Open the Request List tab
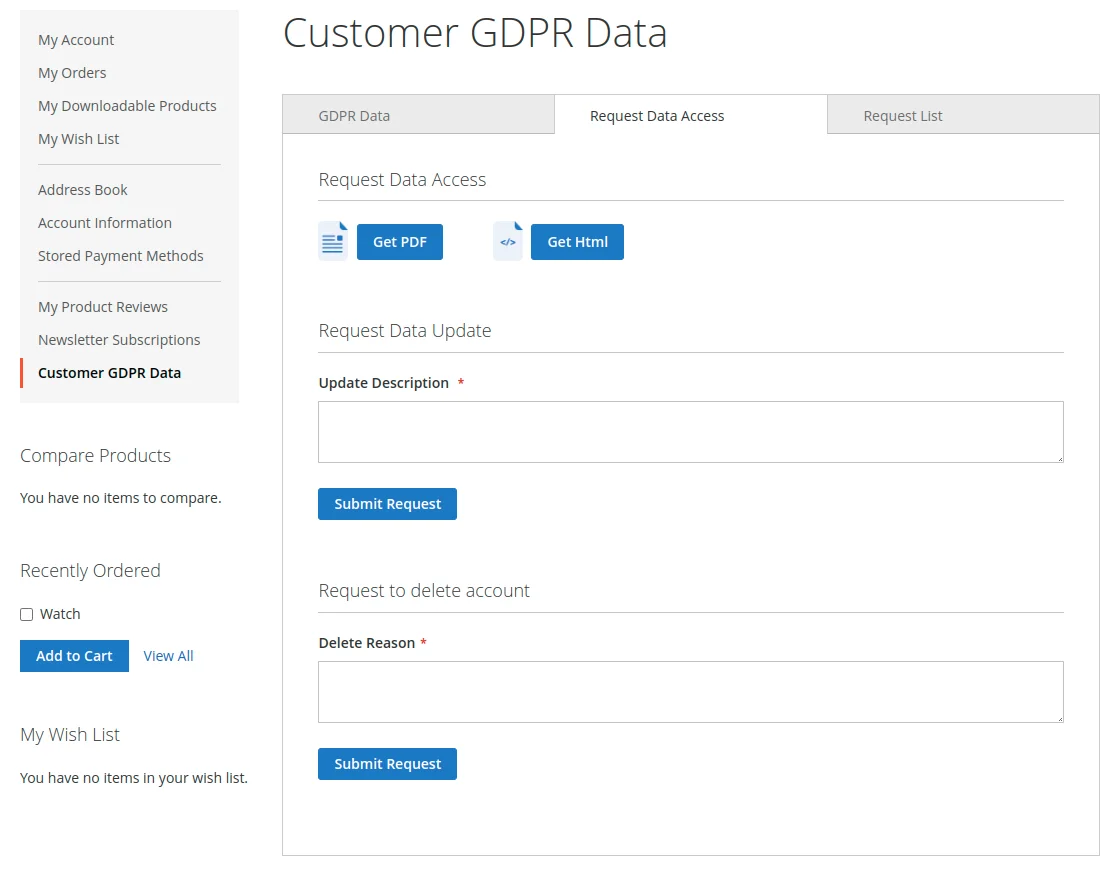 [902, 116]
